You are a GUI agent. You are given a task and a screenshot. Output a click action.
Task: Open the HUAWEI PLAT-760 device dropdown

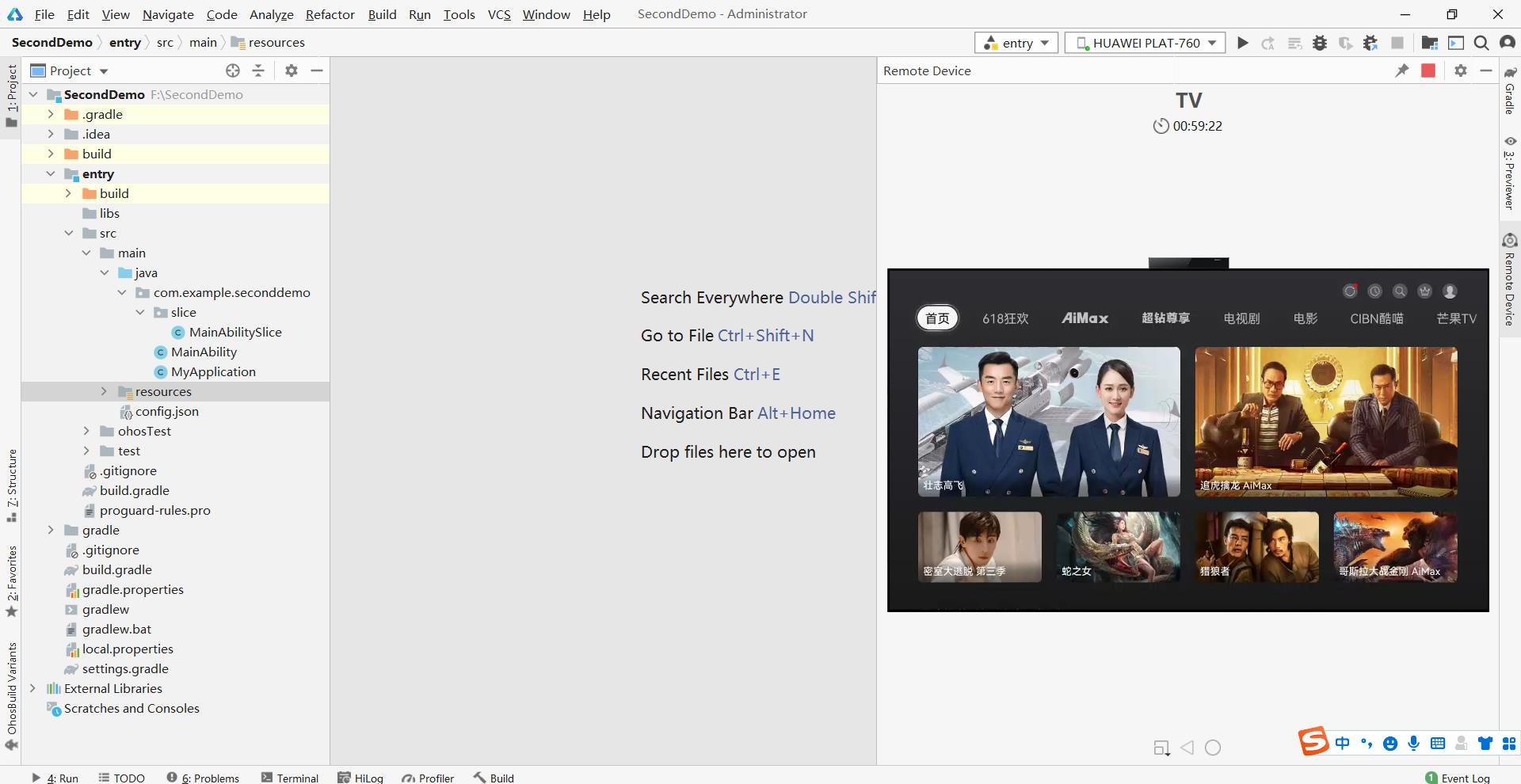pyautogui.click(x=1146, y=43)
